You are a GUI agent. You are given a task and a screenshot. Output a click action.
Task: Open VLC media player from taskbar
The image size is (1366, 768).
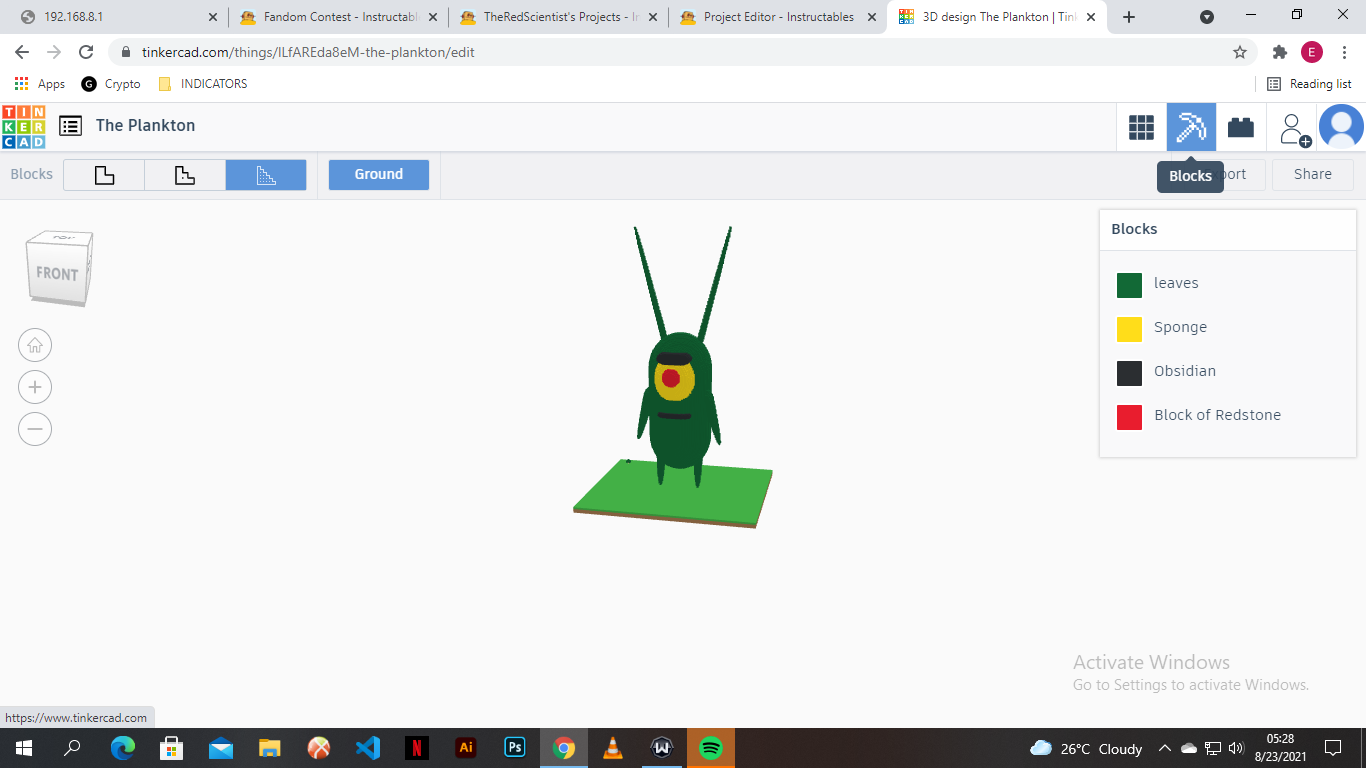pyautogui.click(x=613, y=748)
